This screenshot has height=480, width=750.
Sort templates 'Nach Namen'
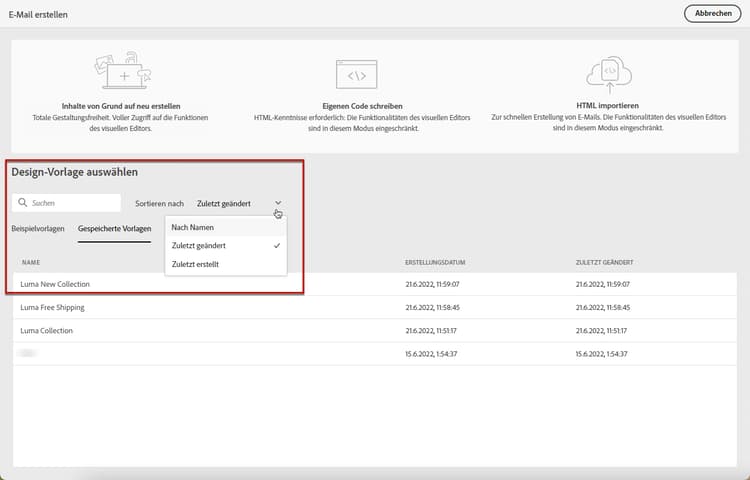click(226, 227)
